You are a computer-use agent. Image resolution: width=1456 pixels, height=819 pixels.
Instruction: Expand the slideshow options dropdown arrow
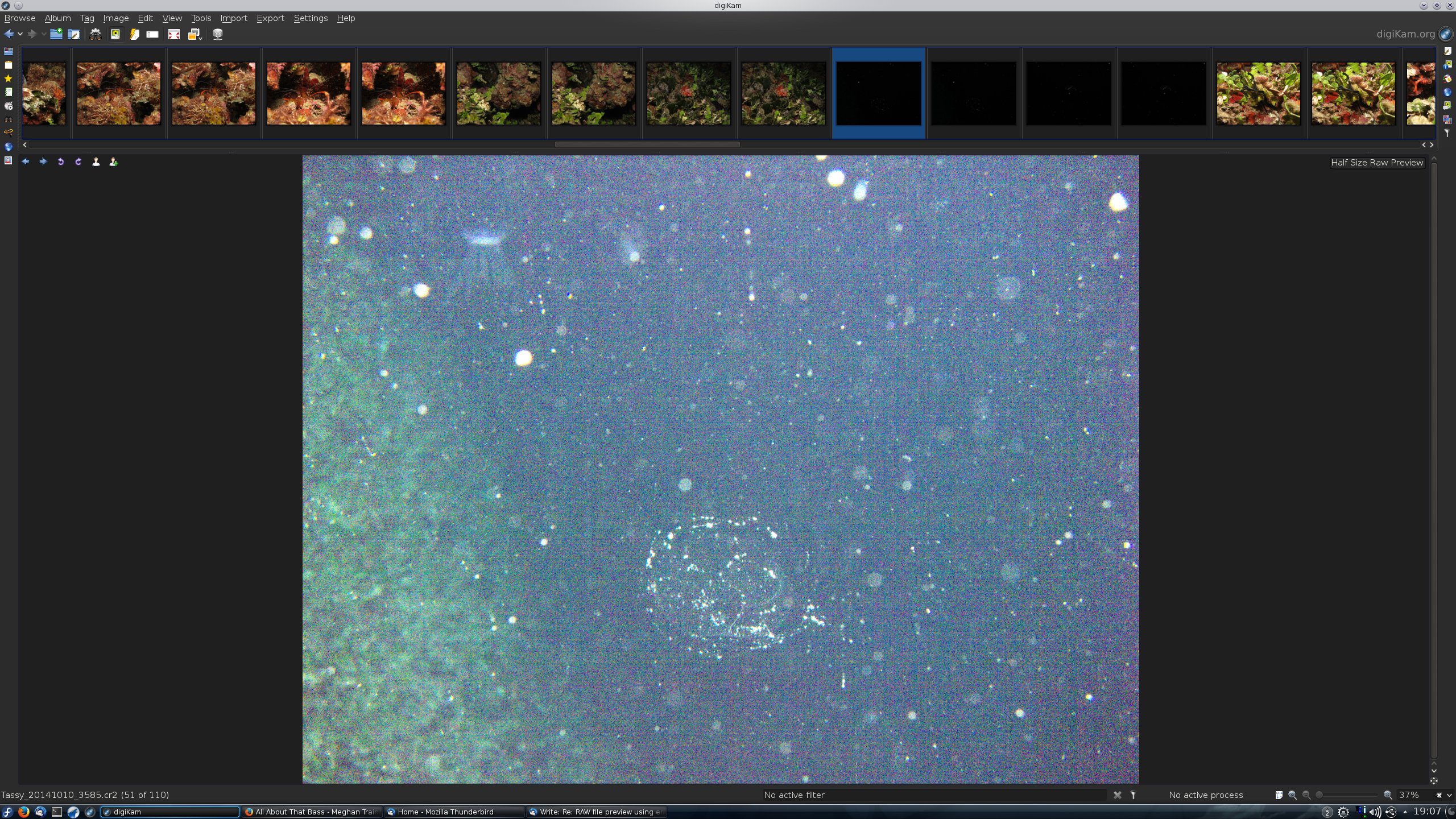tap(201, 38)
